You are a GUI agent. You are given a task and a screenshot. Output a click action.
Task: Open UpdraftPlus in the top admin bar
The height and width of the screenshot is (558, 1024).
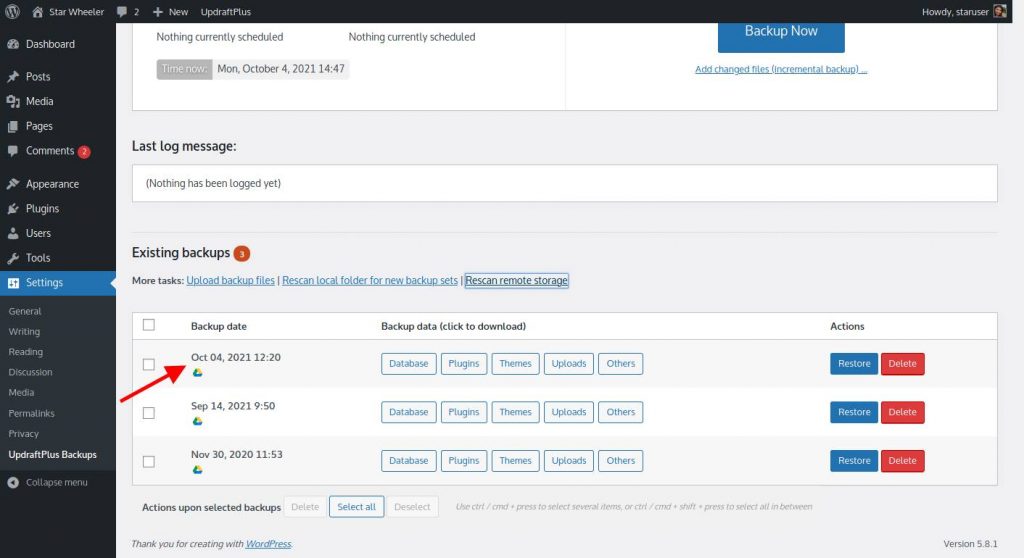pyautogui.click(x=225, y=12)
